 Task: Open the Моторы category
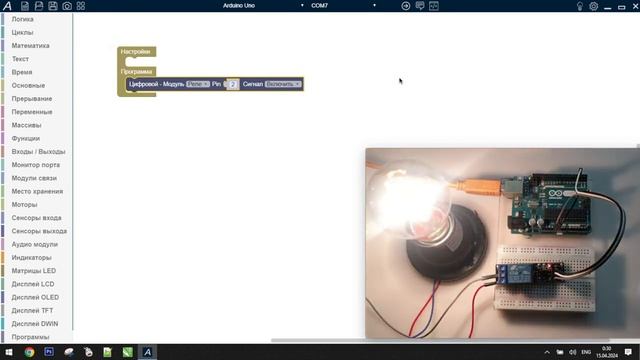click(x=24, y=204)
